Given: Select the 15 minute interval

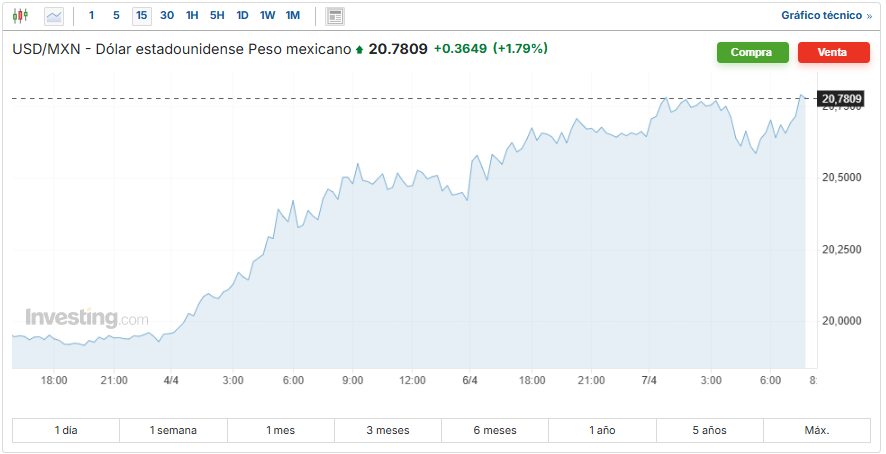Looking at the screenshot, I should [141, 16].
